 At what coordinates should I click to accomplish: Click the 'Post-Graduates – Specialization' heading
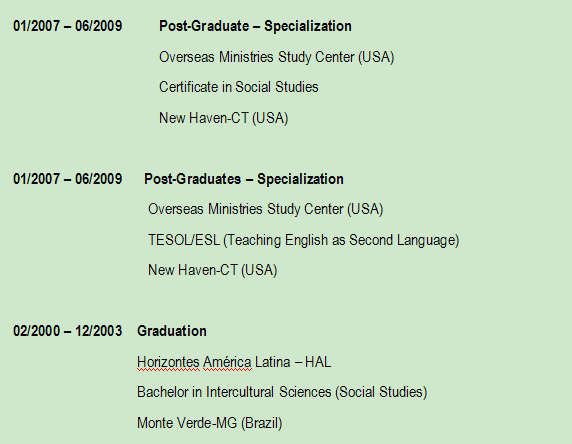(x=244, y=179)
